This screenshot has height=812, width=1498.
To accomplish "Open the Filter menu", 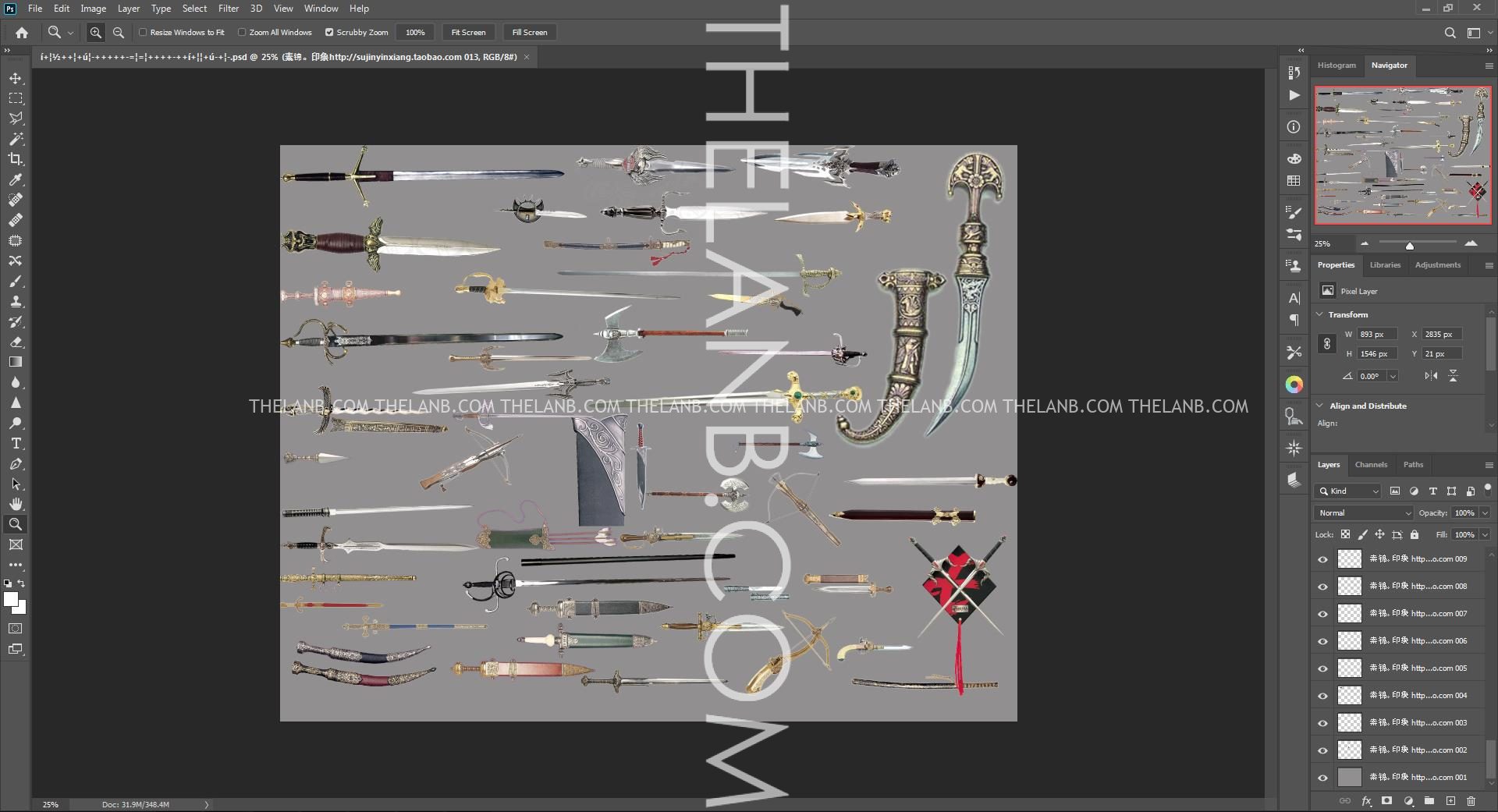I will coord(228,9).
